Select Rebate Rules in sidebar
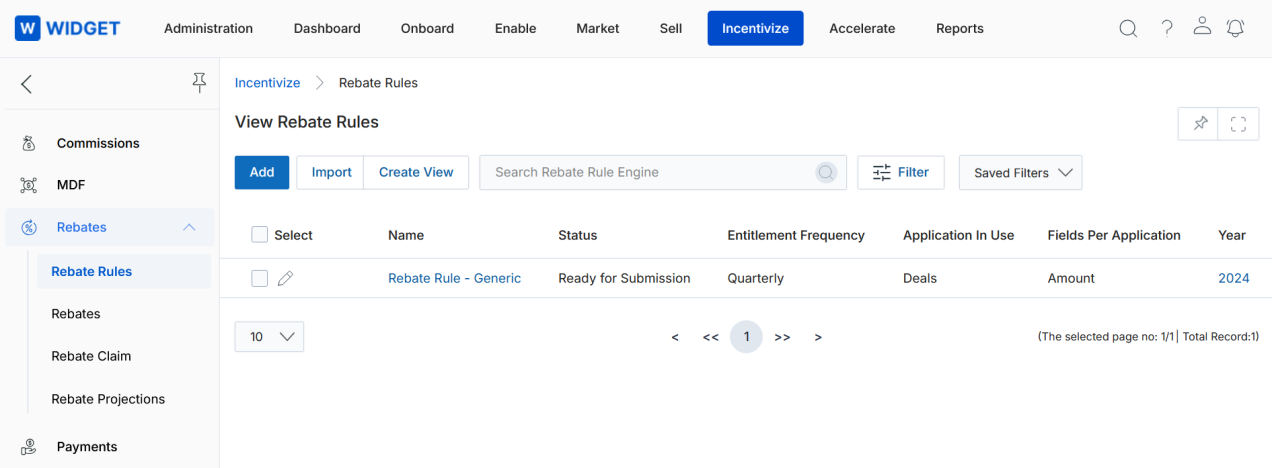Screen dimensions: 1272x468 pyautogui.click(x=124, y=271)
